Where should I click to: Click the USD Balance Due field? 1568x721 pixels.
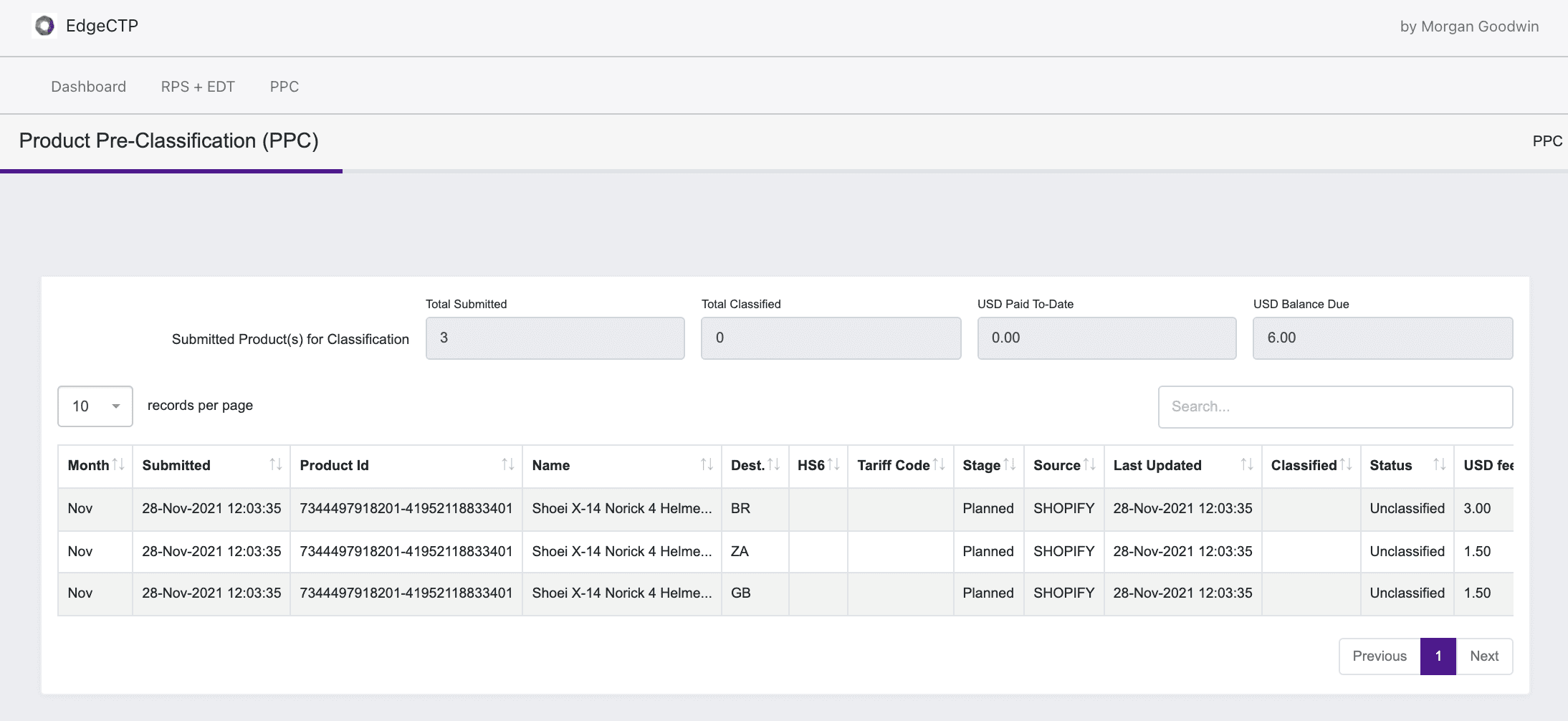pyautogui.click(x=1383, y=338)
